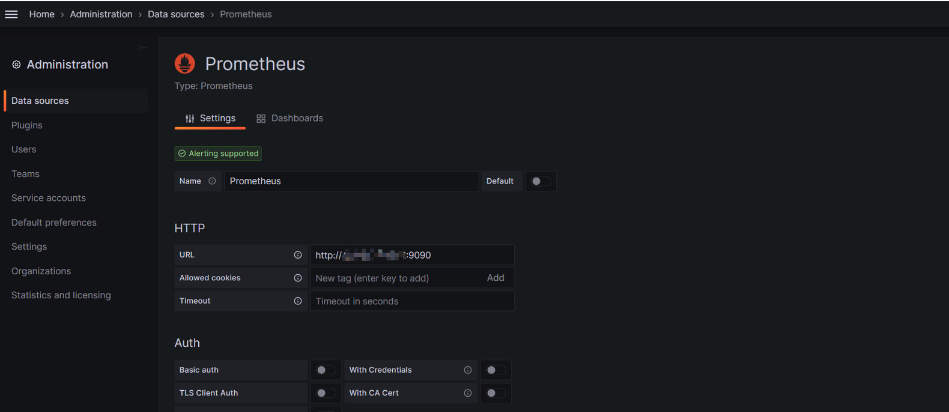Open Plugins in the Administration sidebar

(x=27, y=125)
